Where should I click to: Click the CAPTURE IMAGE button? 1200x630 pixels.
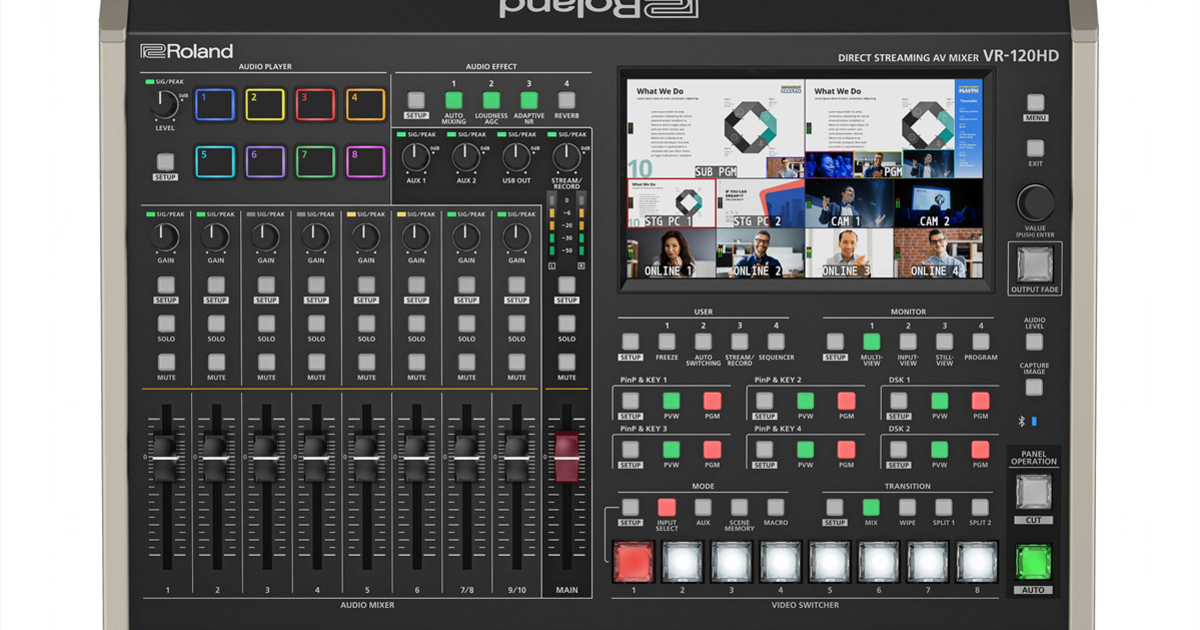[x=1035, y=386]
